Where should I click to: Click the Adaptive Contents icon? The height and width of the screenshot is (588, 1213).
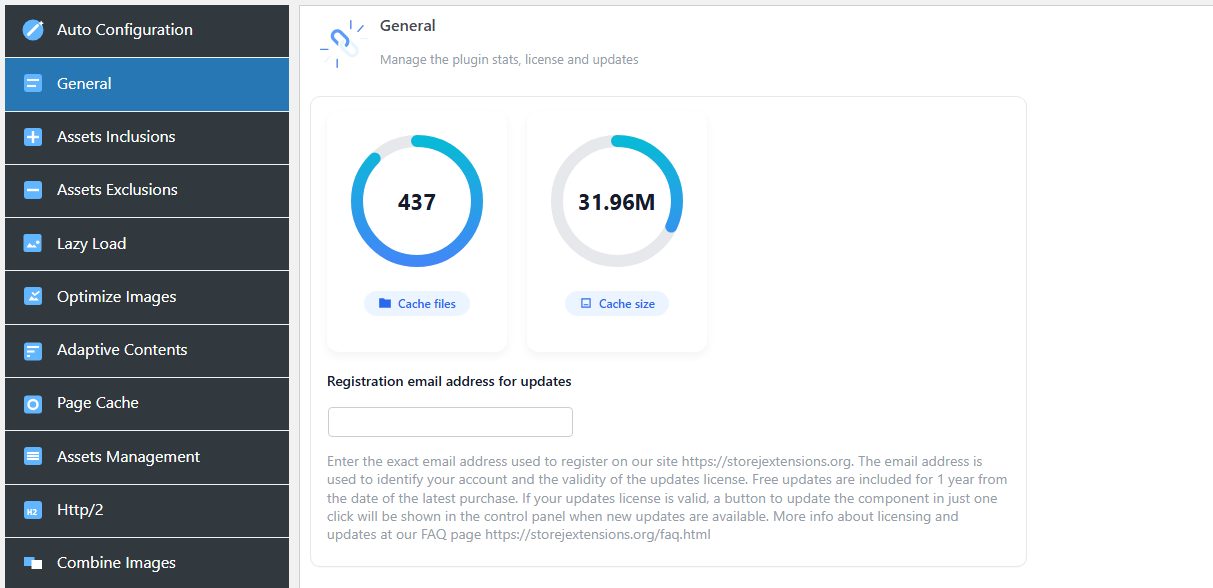(x=31, y=350)
